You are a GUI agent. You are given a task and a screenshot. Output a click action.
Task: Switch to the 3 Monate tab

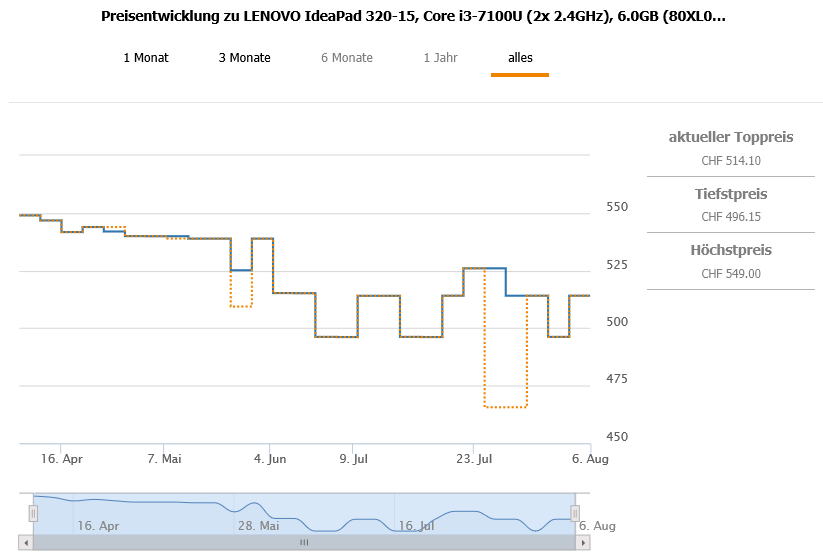click(244, 58)
